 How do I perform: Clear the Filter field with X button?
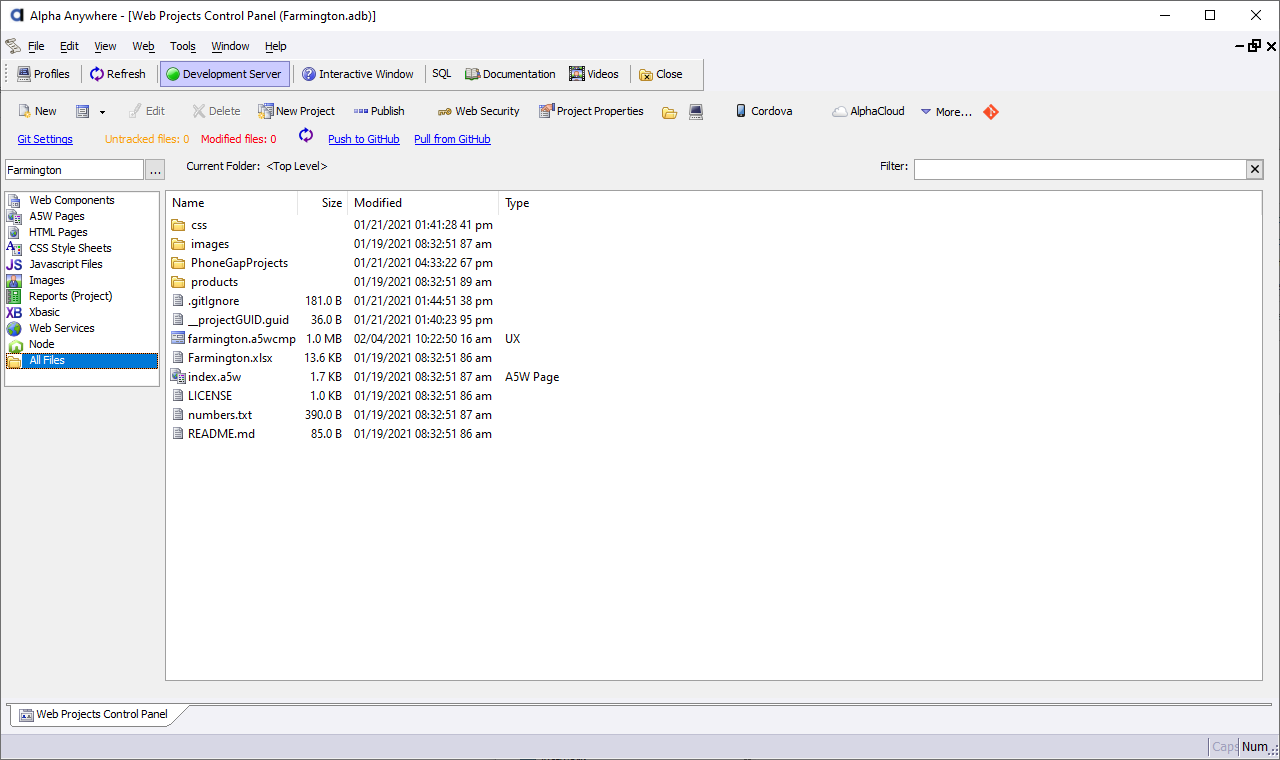1255,169
